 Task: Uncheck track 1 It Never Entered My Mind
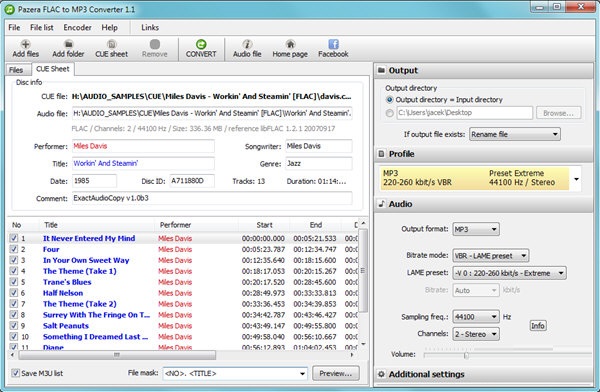(x=14, y=238)
